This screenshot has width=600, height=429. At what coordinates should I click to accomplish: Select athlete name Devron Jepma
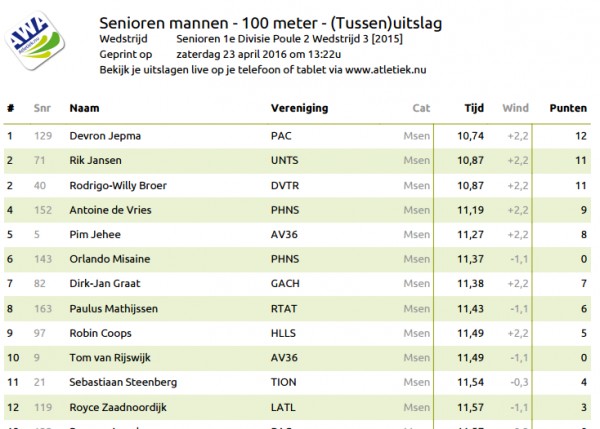pyautogui.click(x=105, y=136)
